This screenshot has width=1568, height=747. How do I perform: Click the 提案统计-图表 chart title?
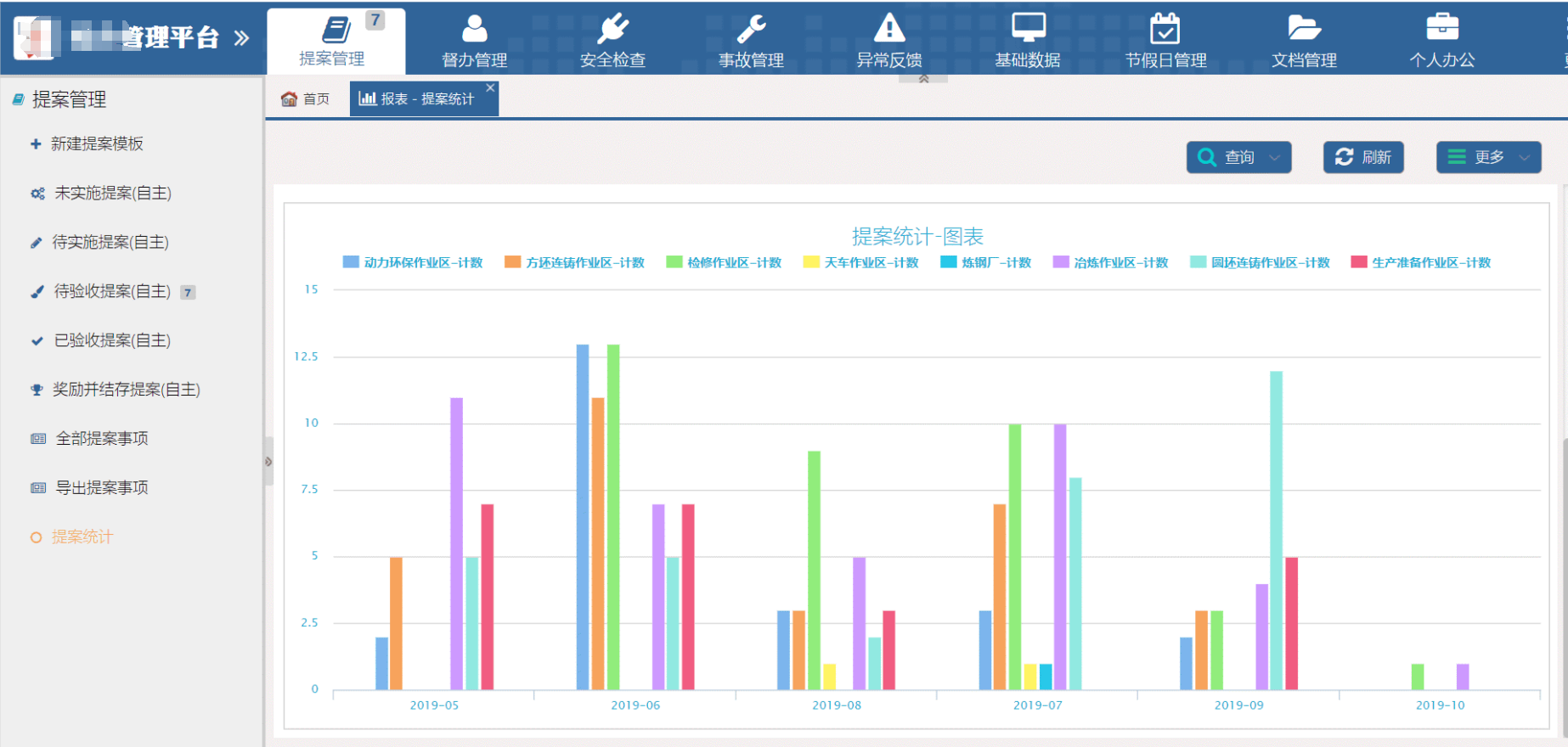917,237
